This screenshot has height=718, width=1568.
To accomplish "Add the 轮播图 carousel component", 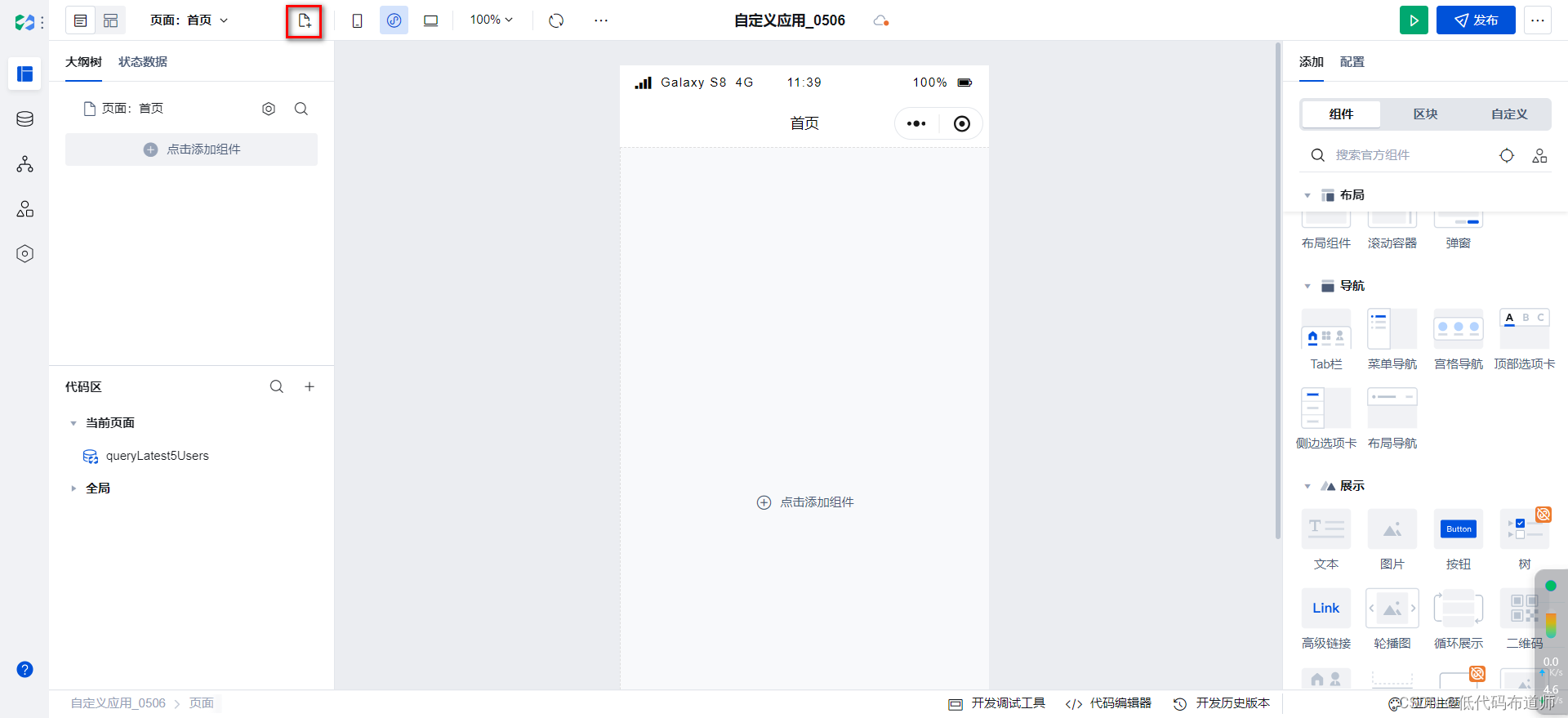I will [1392, 618].
